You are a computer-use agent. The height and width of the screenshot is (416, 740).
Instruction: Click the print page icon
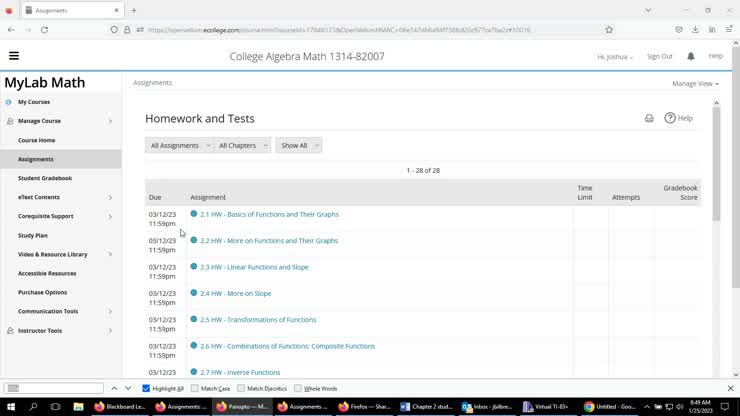(649, 118)
